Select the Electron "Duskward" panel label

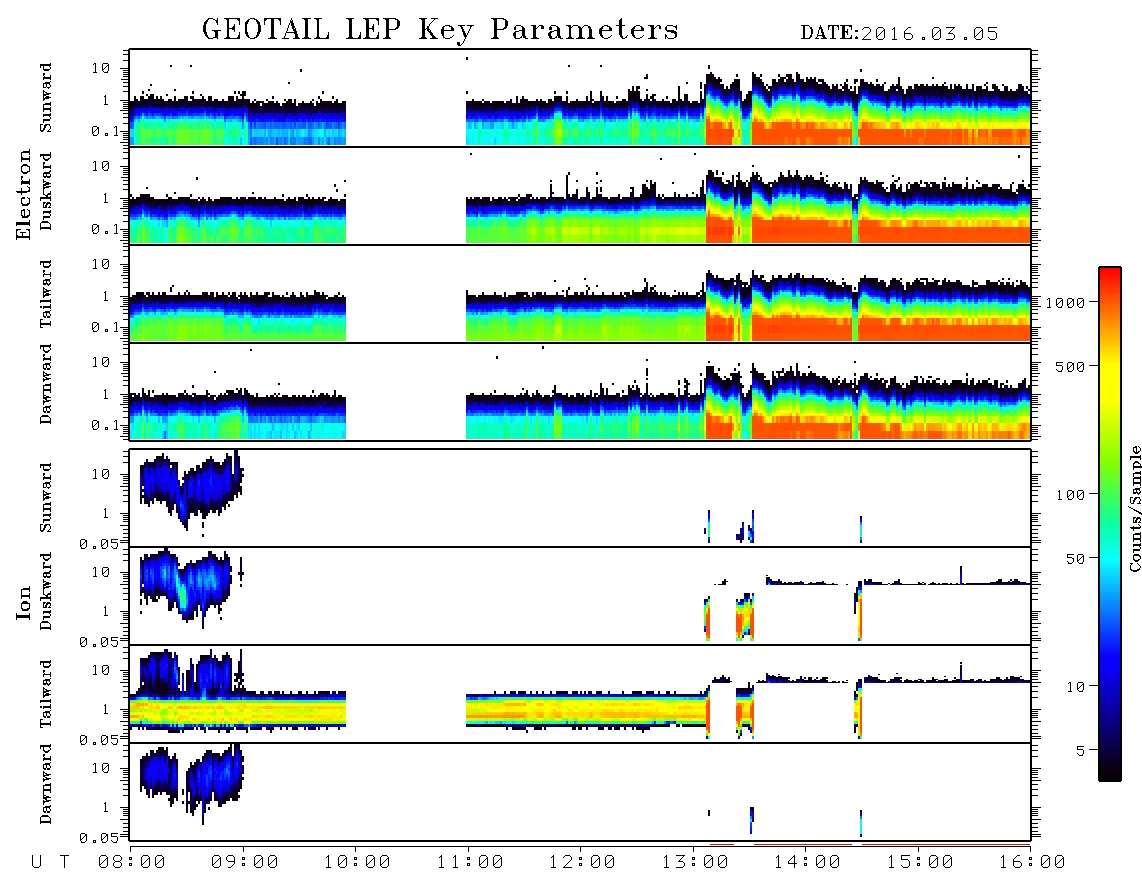[x=46, y=191]
